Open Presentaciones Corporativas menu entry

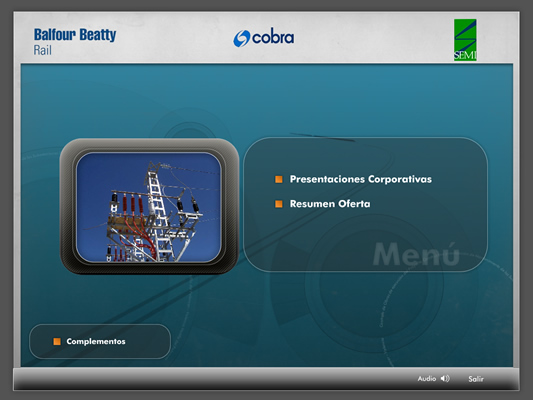[361, 179]
